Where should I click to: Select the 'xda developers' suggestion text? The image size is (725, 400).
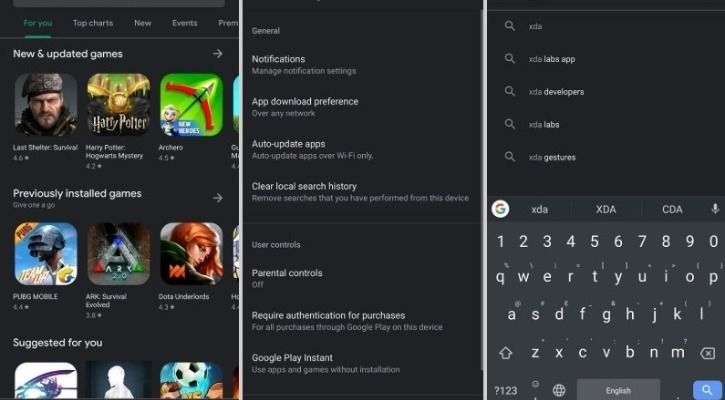[x=556, y=92]
